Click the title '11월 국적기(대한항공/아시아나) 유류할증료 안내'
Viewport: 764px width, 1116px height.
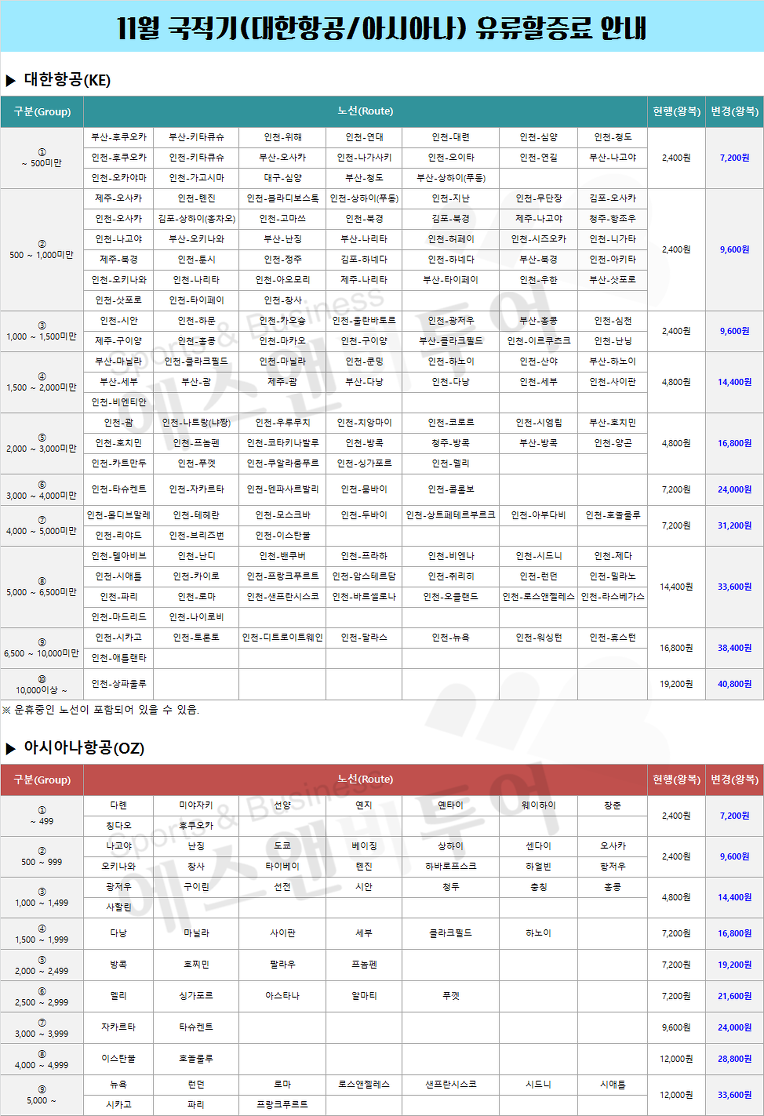[382, 28]
